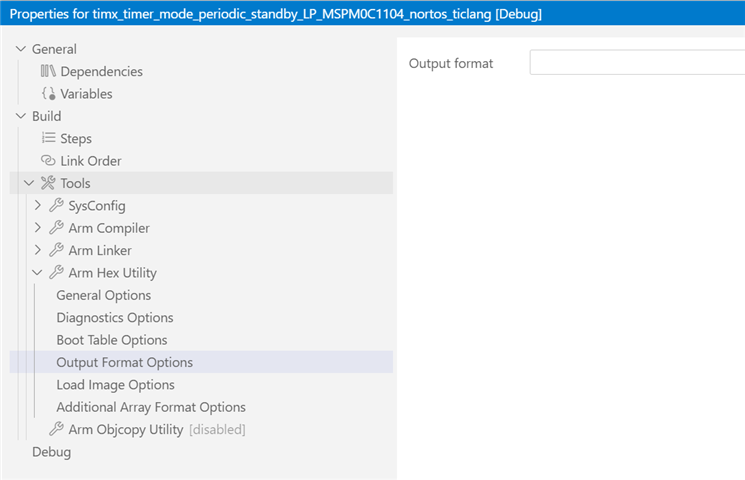Select Load Image Options entry

[x=115, y=384]
